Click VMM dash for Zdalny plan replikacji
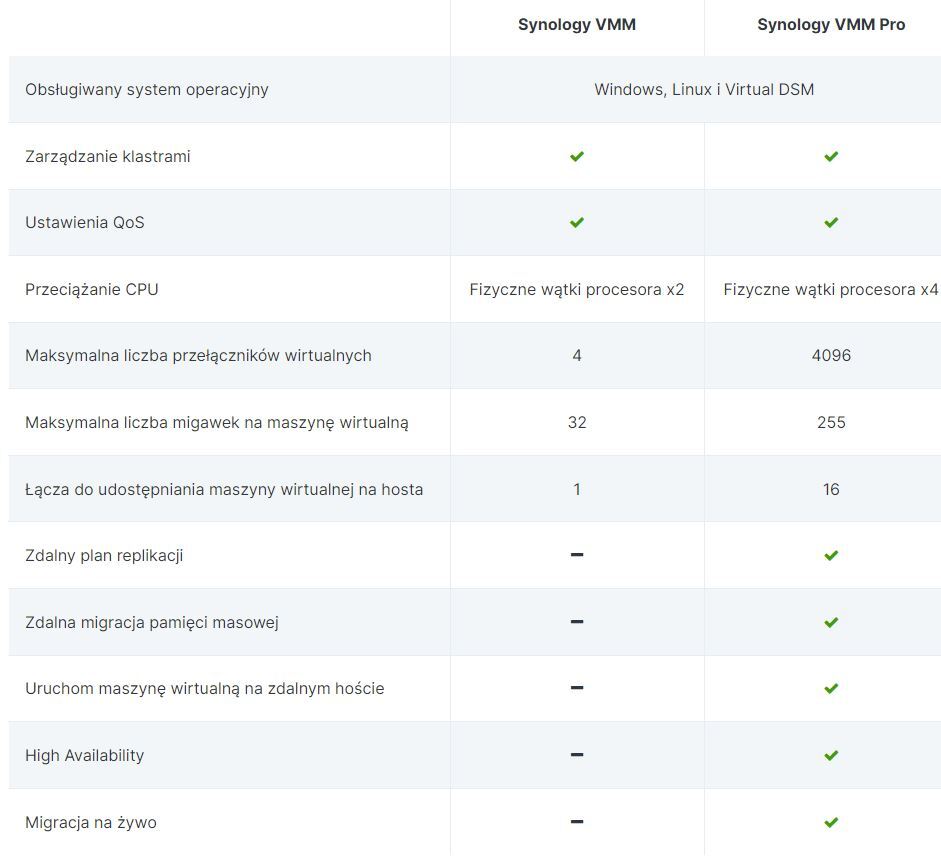Image resolution: width=941 pixels, height=858 pixels. click(x=577, y=555)
